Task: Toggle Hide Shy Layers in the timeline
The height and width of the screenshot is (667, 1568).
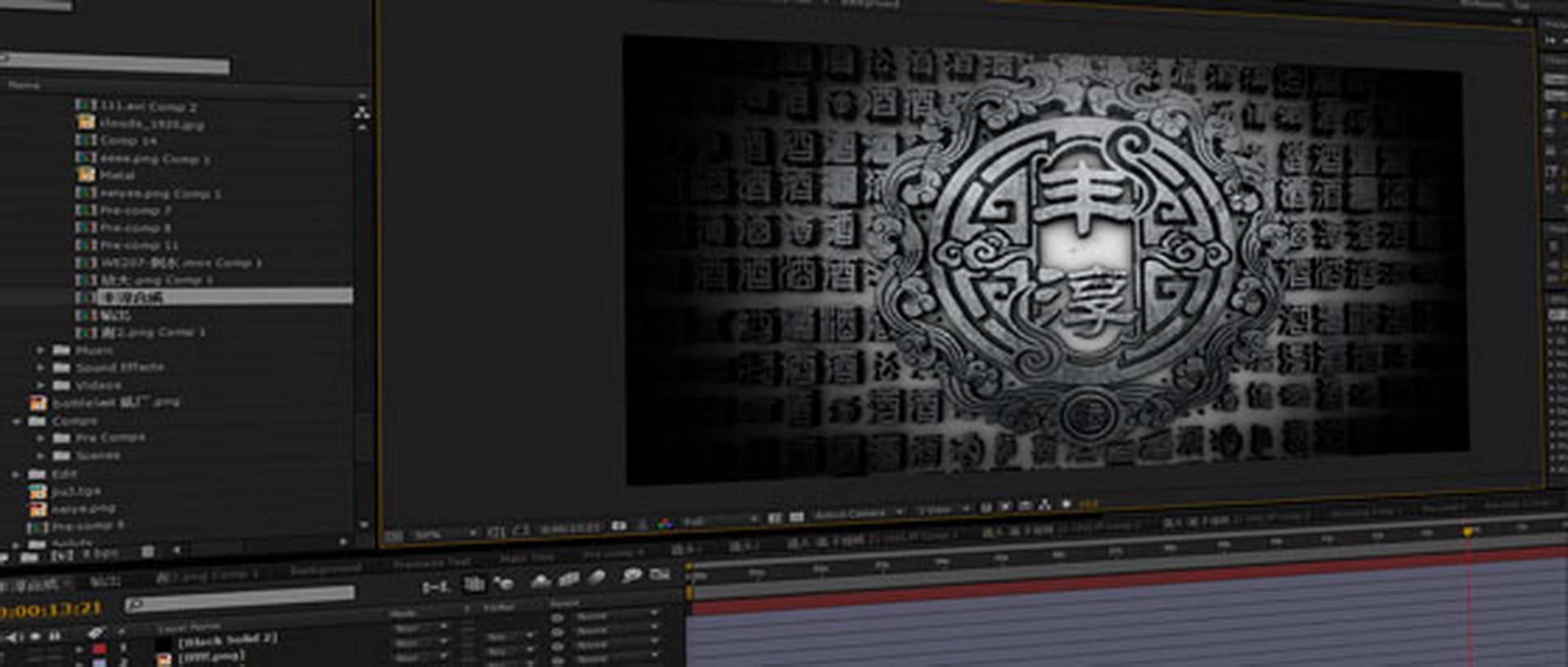Action: click(x=541, y=580)
